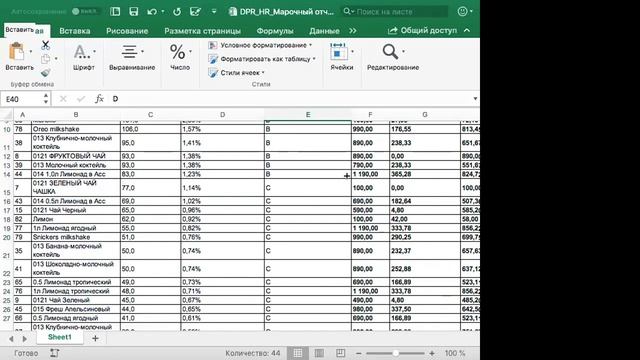Open the Рисование ribbon tab
This screenshot has height=360, width=640.
coord(127,31)
